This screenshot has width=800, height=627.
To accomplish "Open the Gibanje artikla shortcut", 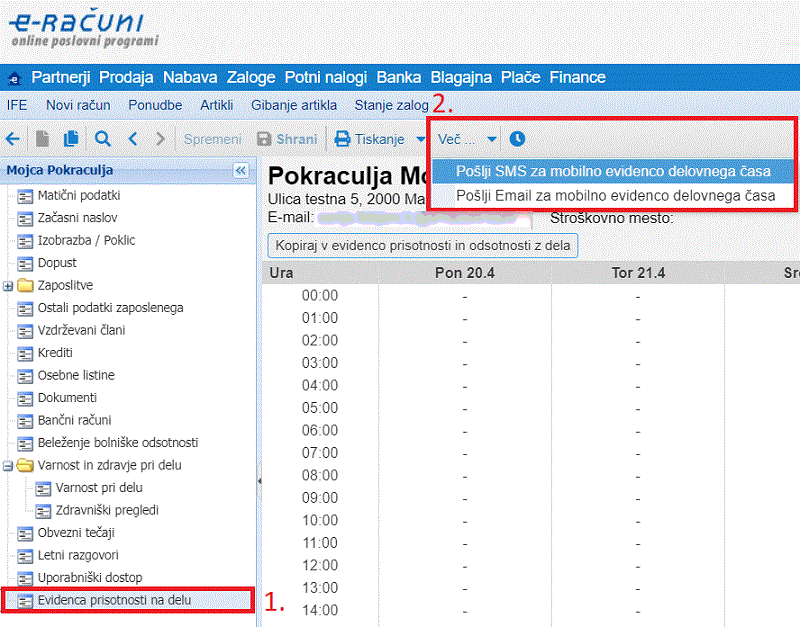I will [294, 105].
